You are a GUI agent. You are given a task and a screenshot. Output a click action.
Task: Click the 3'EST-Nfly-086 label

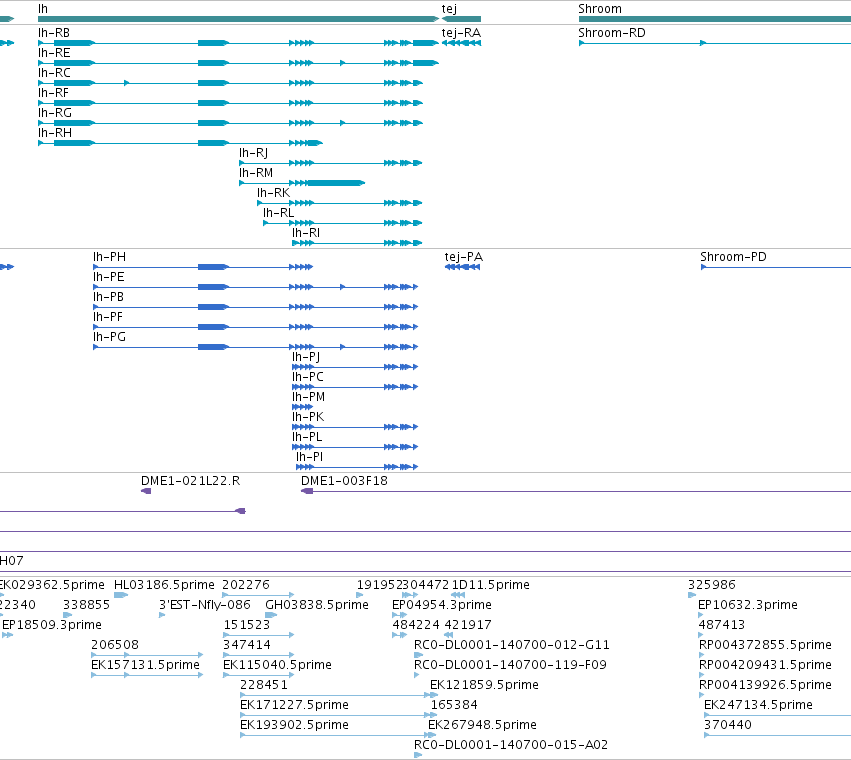[x=205, y=605]
